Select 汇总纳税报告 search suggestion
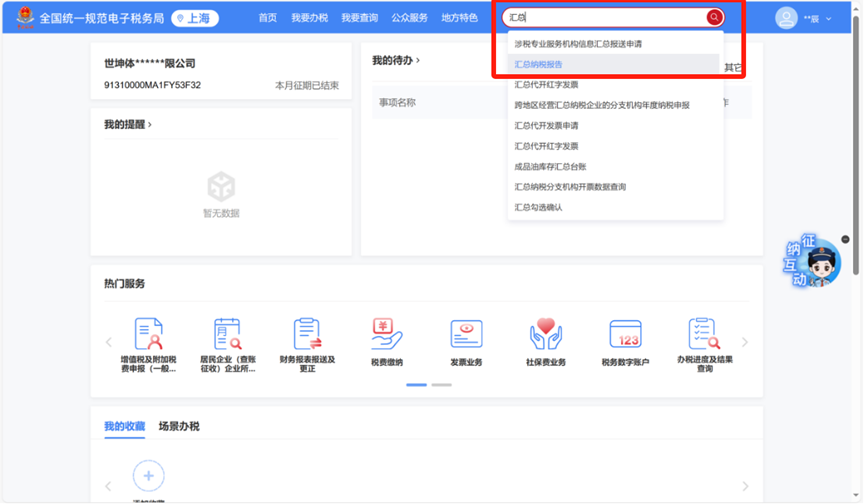Viewport: 864px width, 504px height. click(x=539, y=65)
